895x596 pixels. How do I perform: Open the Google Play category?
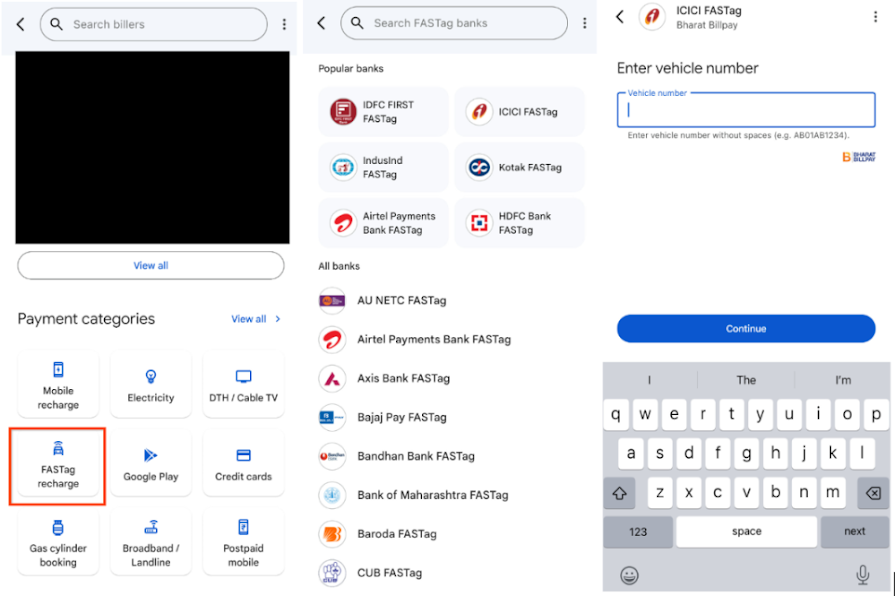click(x=151, y=463)
